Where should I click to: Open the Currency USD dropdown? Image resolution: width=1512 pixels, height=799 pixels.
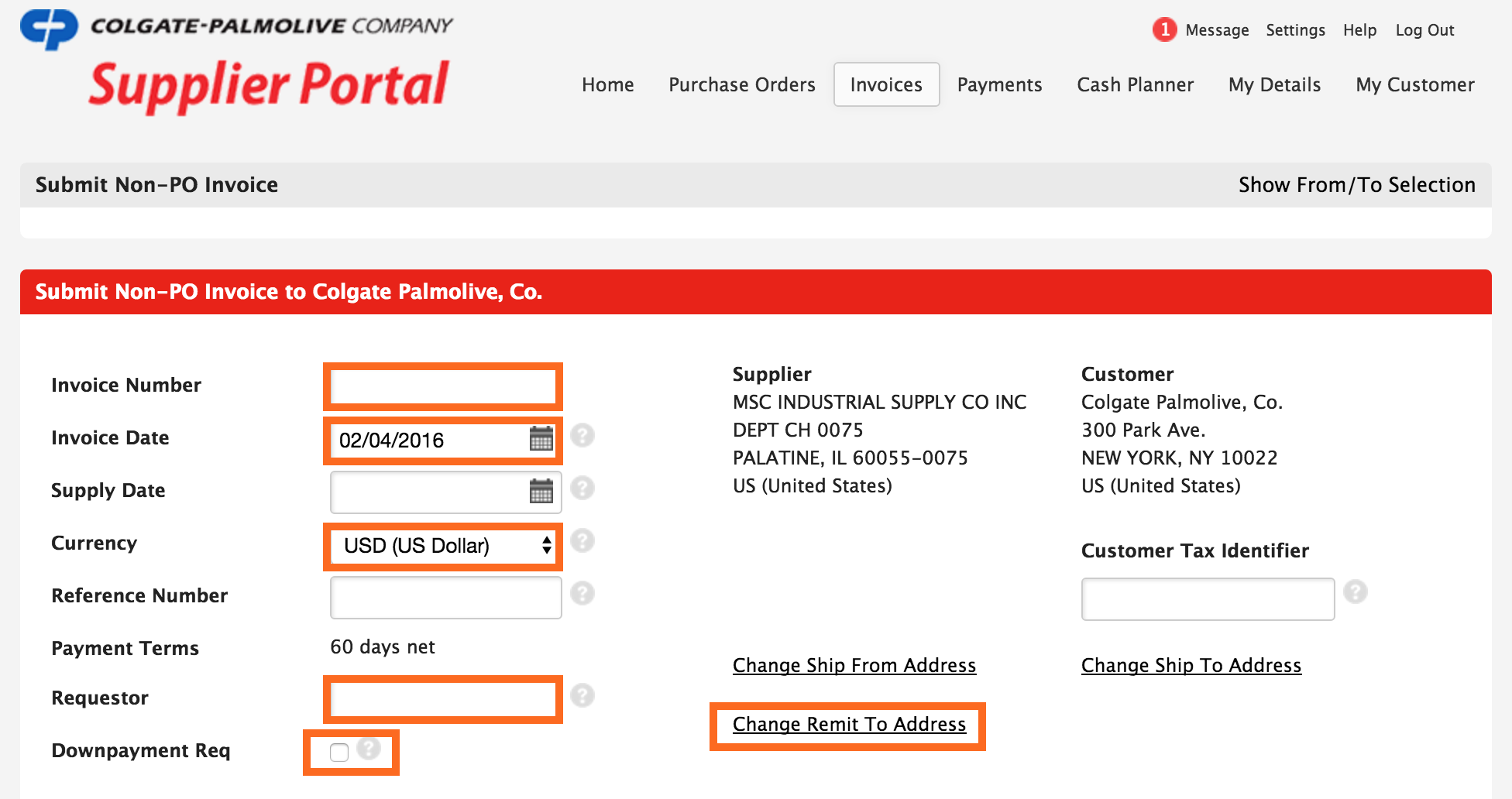tap(443, 546)
